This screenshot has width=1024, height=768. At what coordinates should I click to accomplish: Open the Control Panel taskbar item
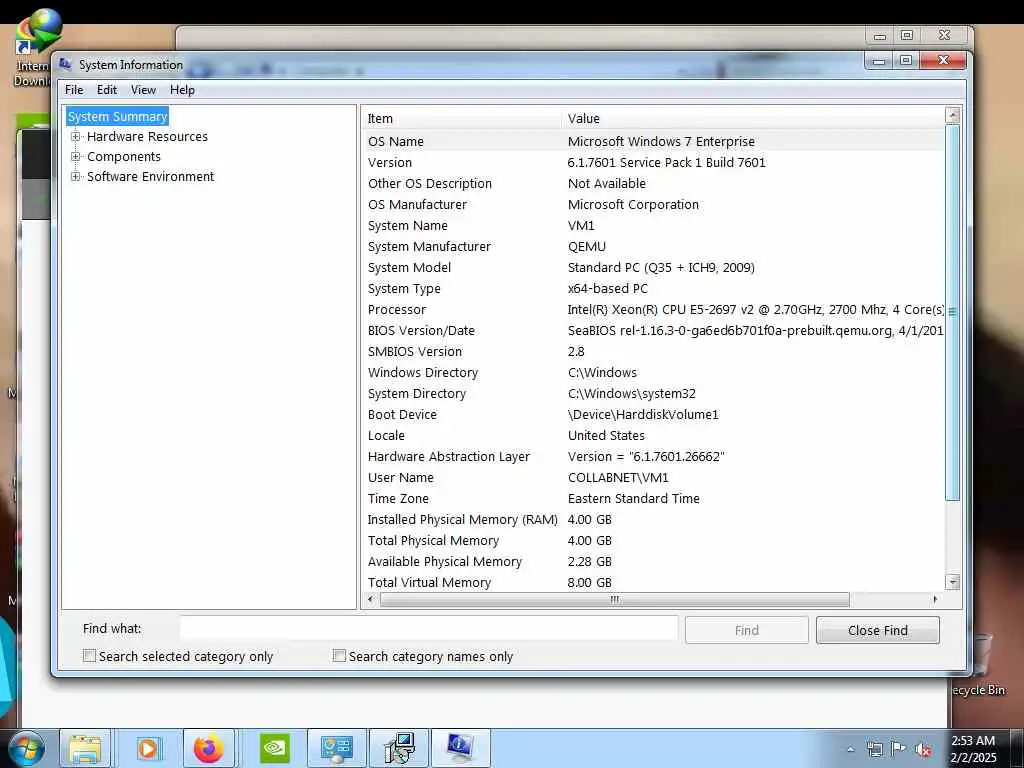click(337, 748)
